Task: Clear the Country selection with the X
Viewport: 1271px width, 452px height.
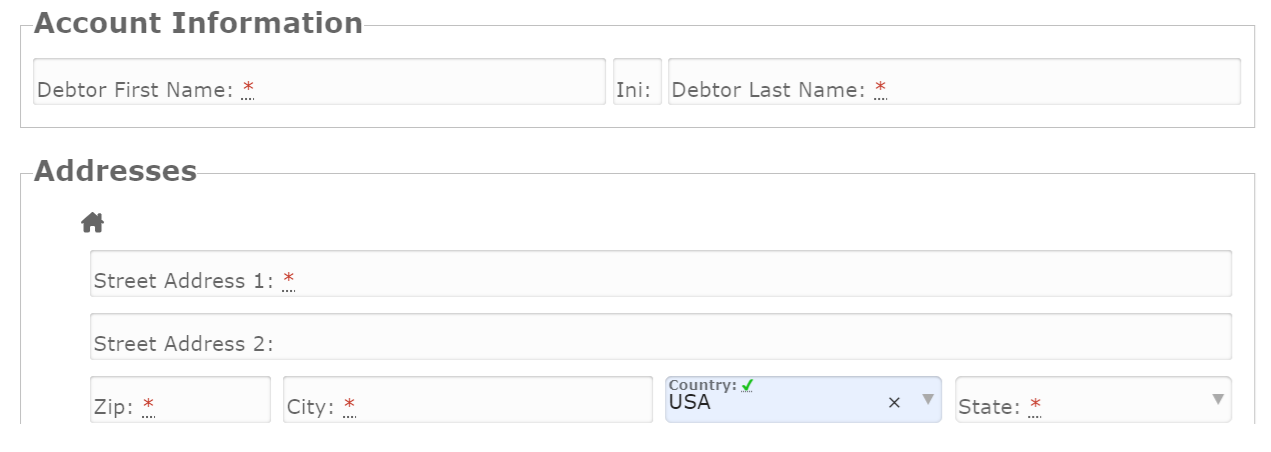Action: coord(894,402)
